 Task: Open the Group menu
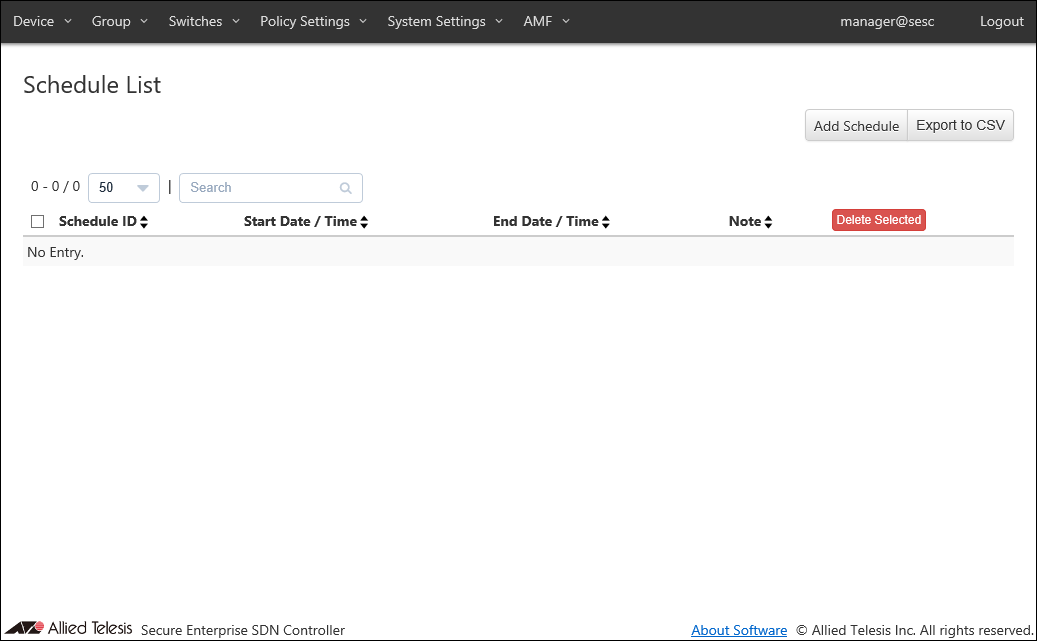[x=119, y=21]
